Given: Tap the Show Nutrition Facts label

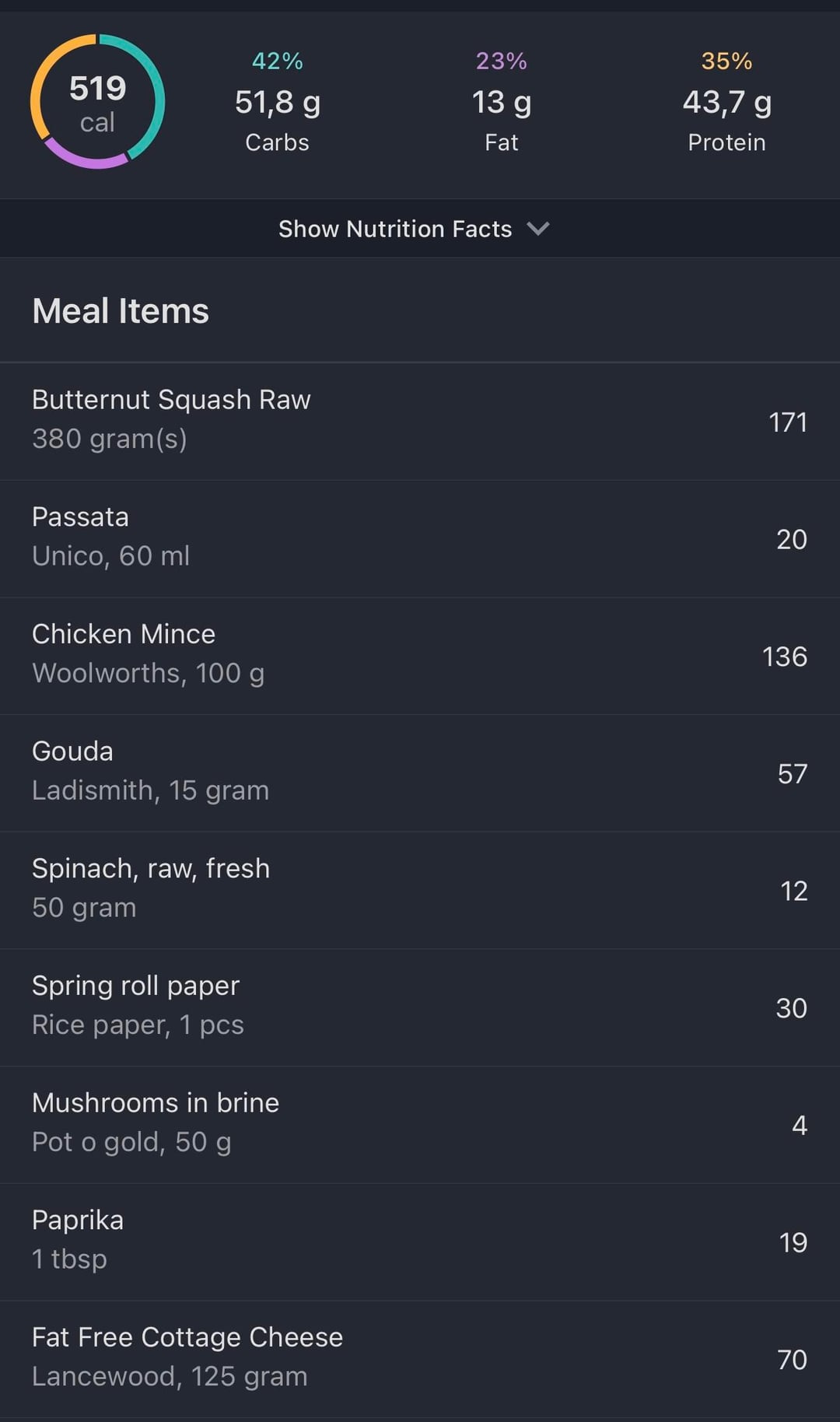Looking at the screenshot, I should [395, 229].
